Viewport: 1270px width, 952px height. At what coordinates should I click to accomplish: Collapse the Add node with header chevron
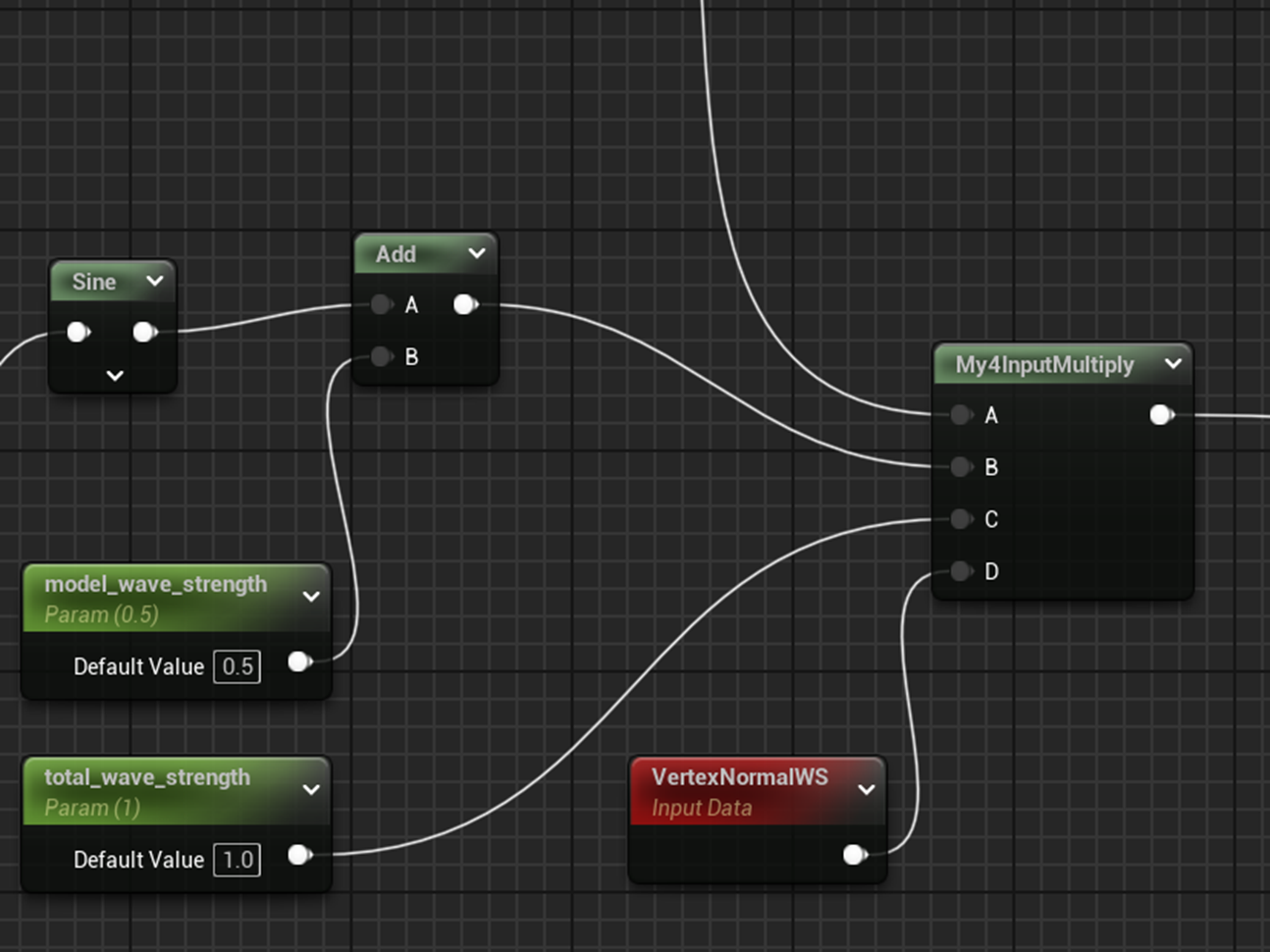click(x=477, y=253)
